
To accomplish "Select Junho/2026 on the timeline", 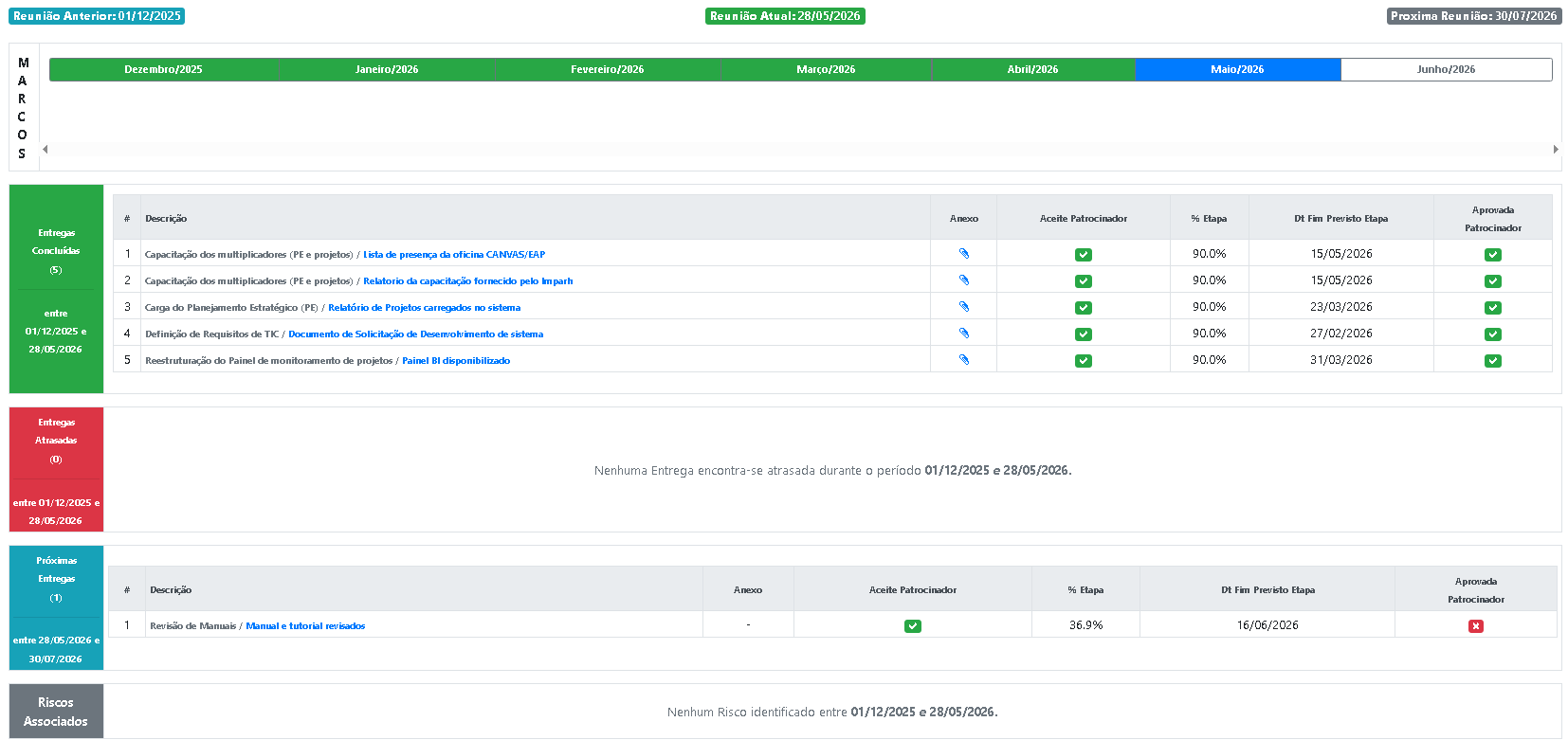I will [x=1447, y=69].
